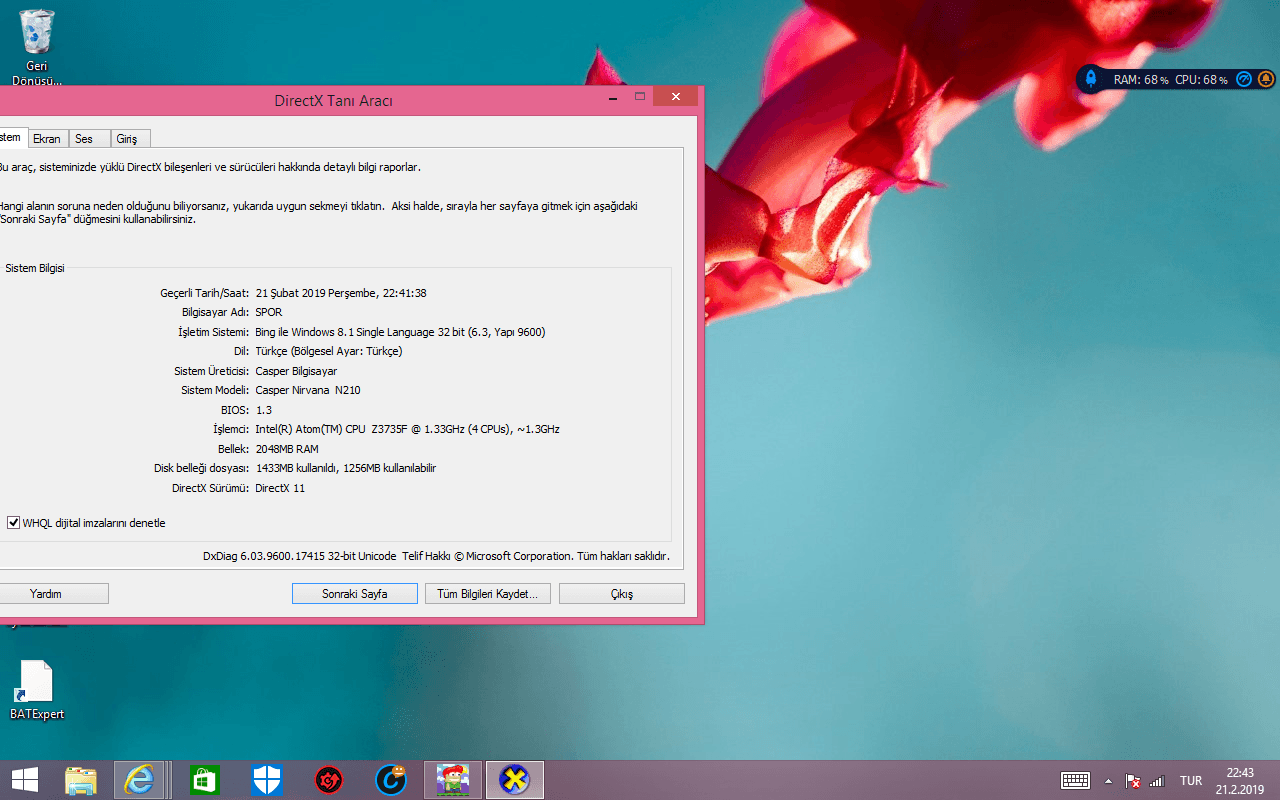Select the Windows 8.1 Single Language value
Image resolution: width=1280 pixels, height=800 pixels.
(x=400, y=332)
